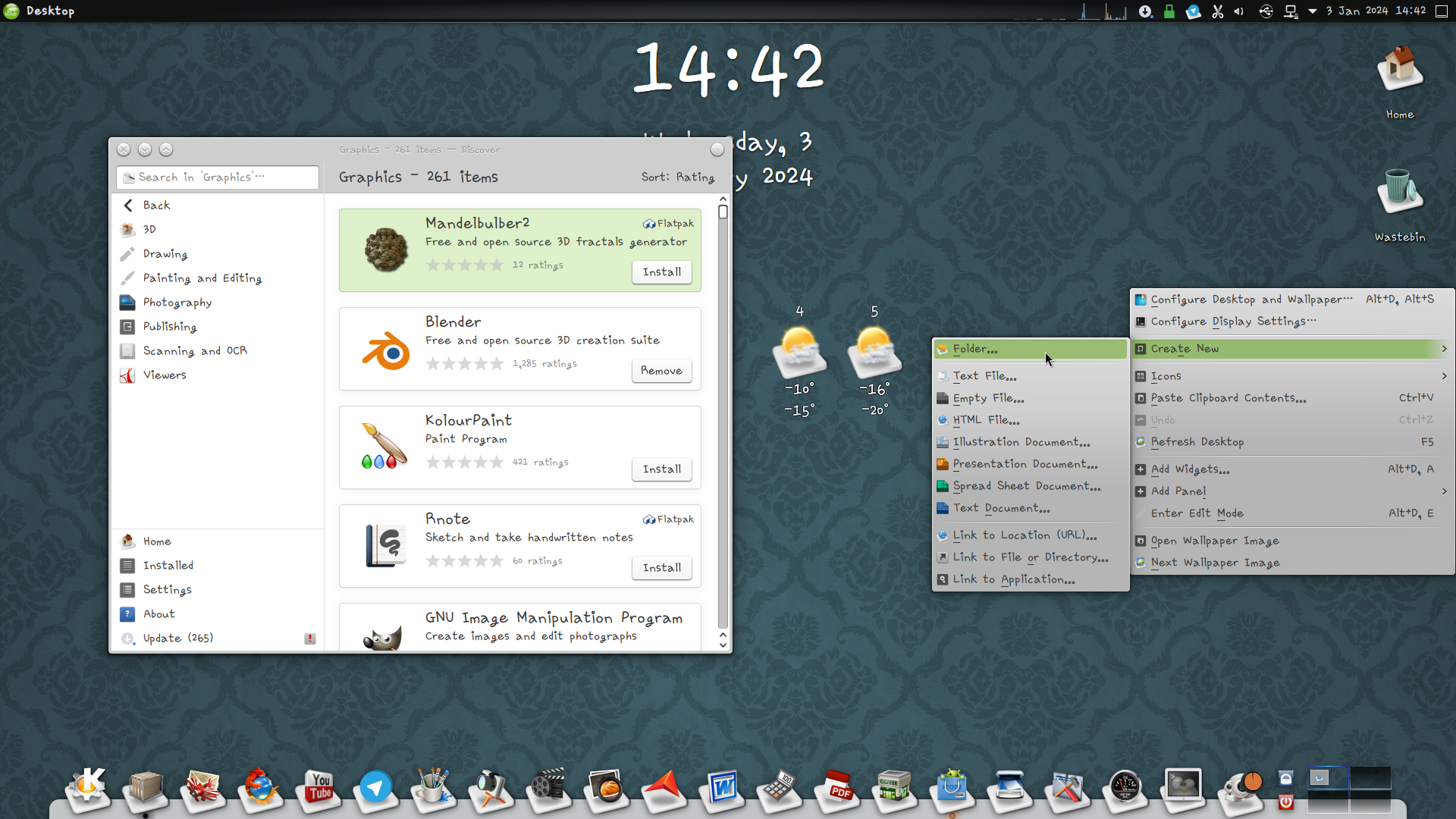Click the Mandelbulber2 fractal icon
The height and width of the screenshot is (819, 1456).
(x=386, y=250)
